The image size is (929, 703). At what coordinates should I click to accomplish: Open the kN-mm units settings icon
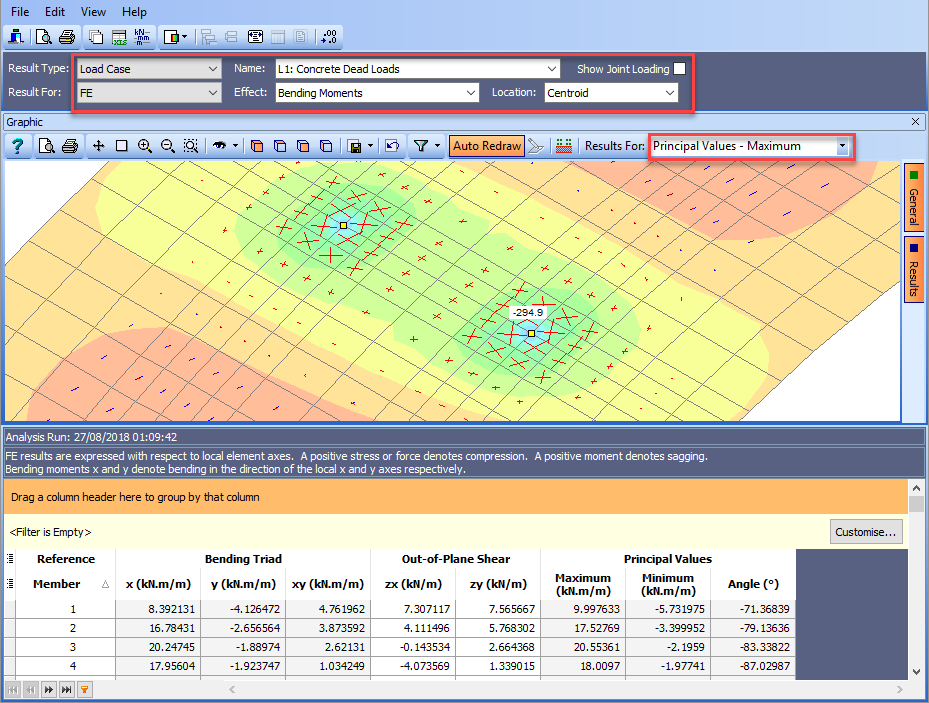tap(142, 38)
